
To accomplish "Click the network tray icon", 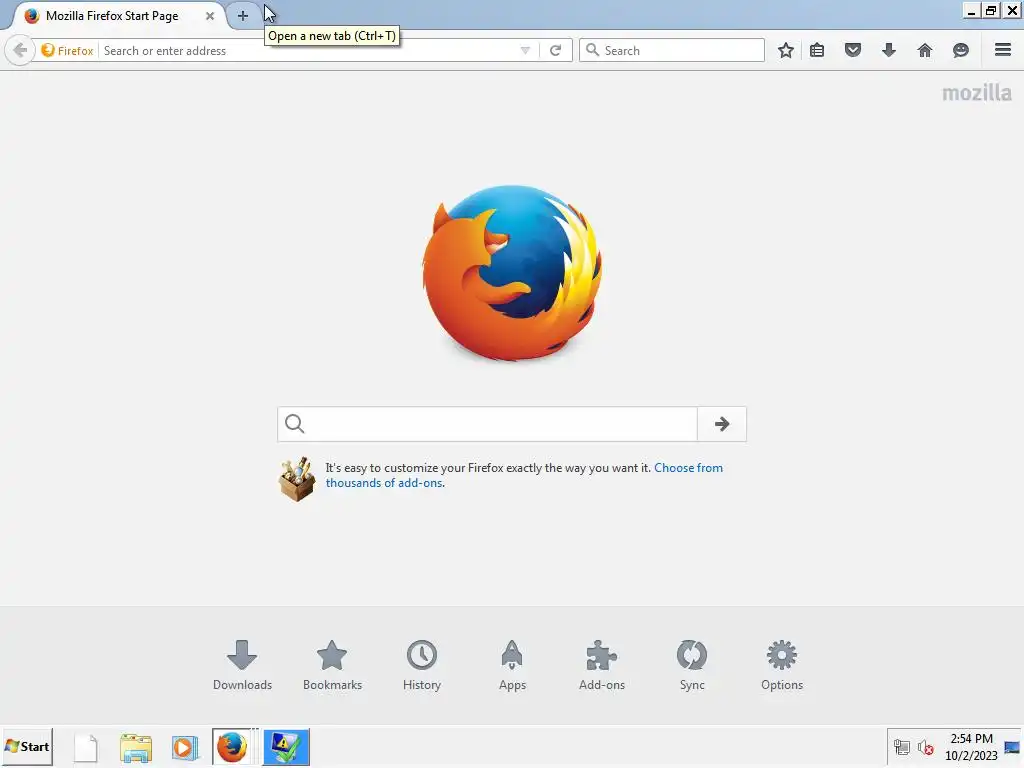I will tap(902, 747).
